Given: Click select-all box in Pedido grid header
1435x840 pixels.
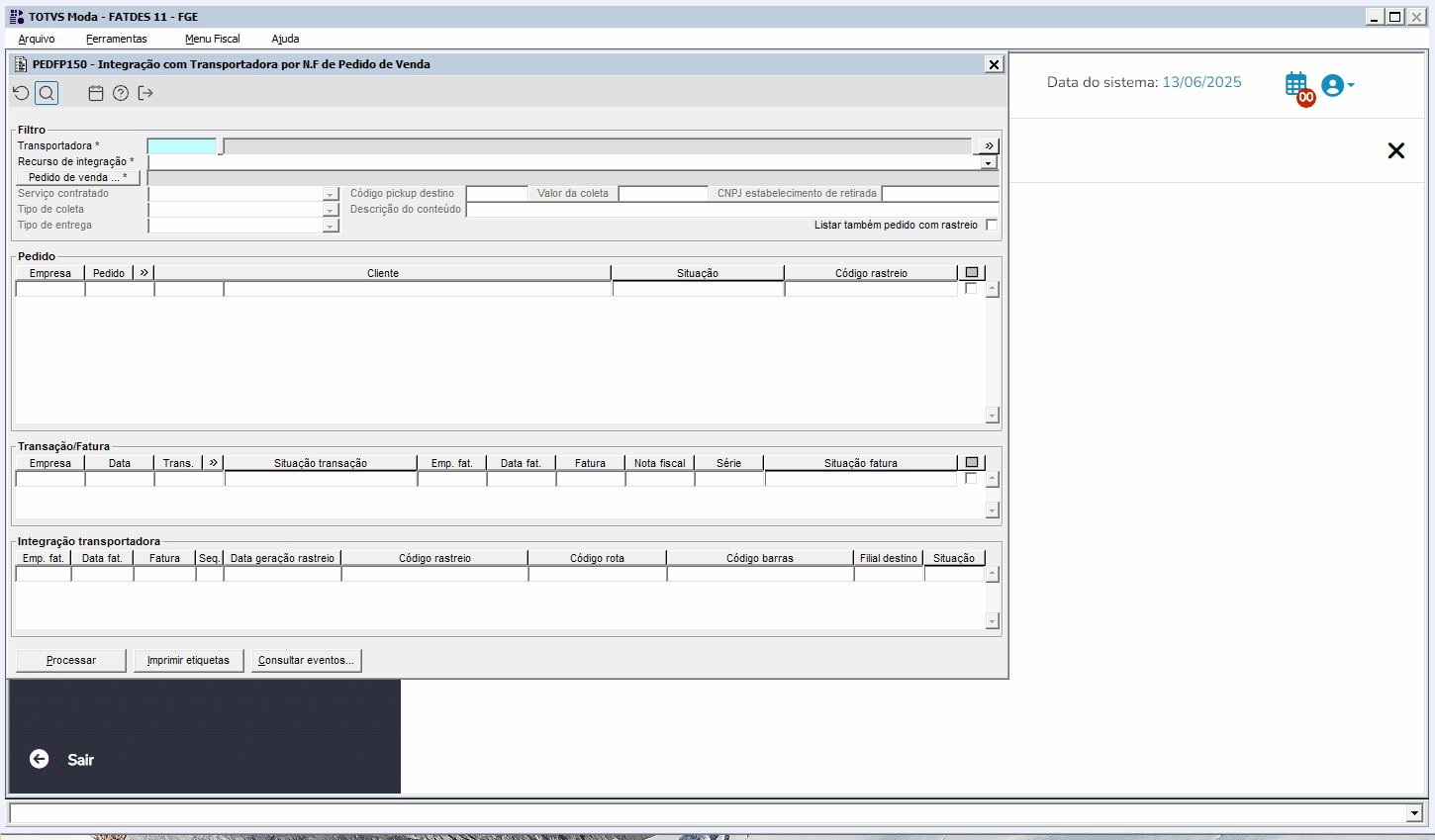Looking at the screenshot, I should pyautogui.click(x=972, y=272).
